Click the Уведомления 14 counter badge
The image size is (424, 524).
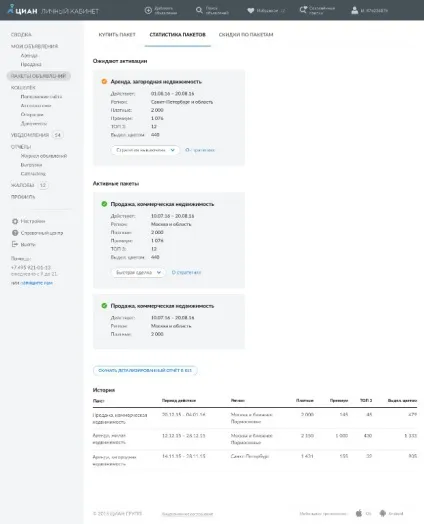click(x=58, y=135)
